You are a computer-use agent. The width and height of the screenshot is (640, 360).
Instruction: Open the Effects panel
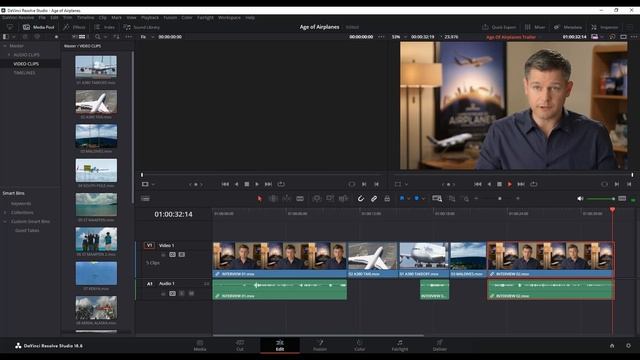pos(74,27)
